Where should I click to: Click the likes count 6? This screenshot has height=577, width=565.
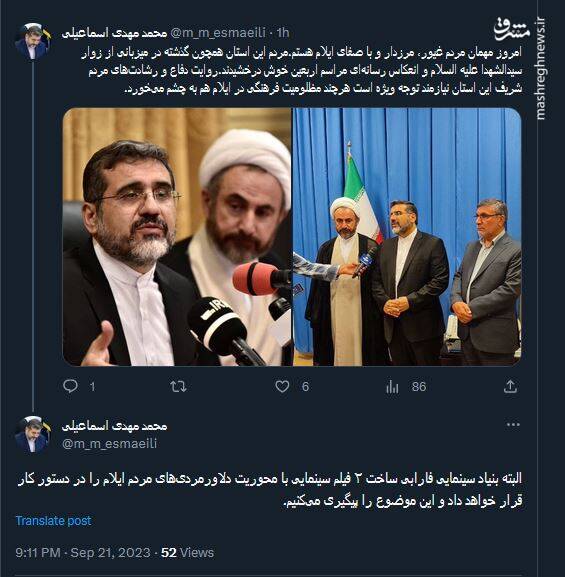coord(305,387)
